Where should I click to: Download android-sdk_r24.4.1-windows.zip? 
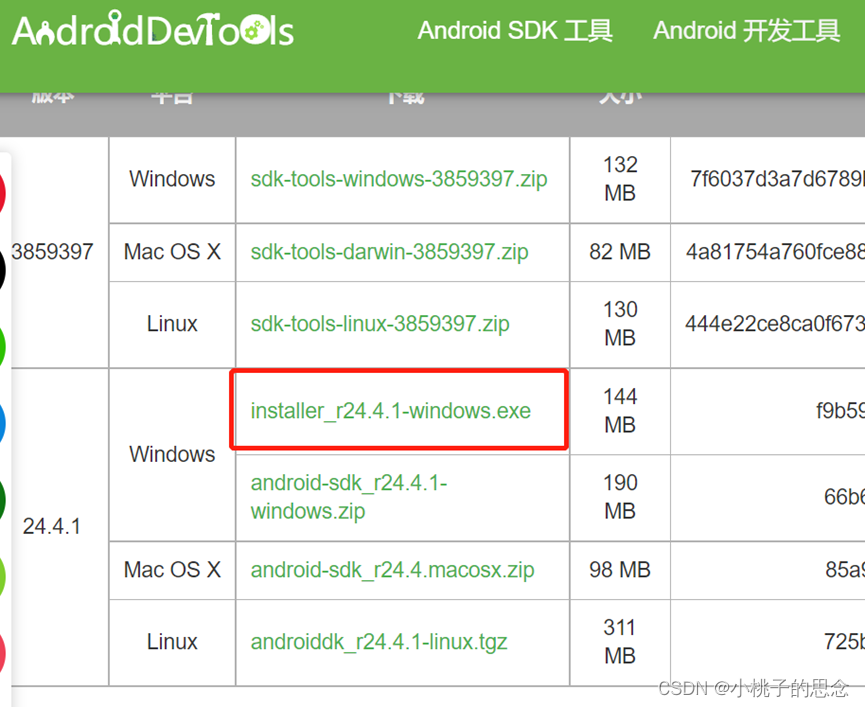coord(349,497)
